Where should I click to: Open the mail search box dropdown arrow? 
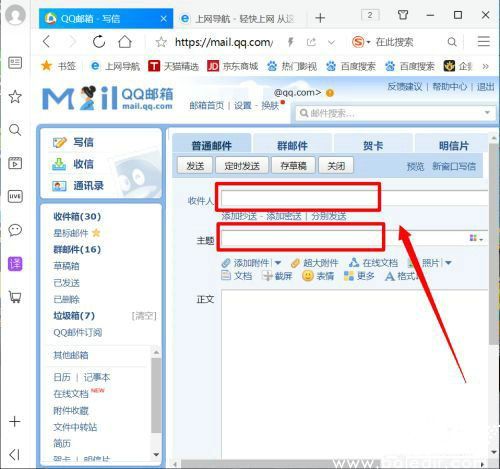487,113
